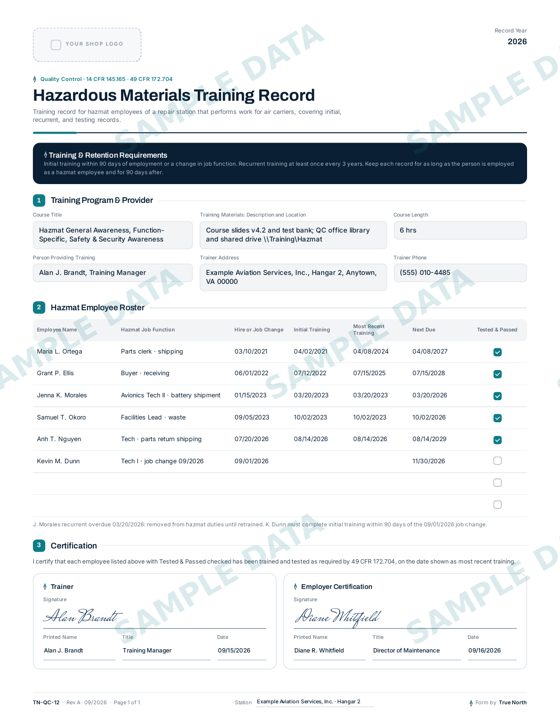Viewport: 560px width, 725px height.
Task: Click the Training Materials description field
Action: click(x=293, y=235)
